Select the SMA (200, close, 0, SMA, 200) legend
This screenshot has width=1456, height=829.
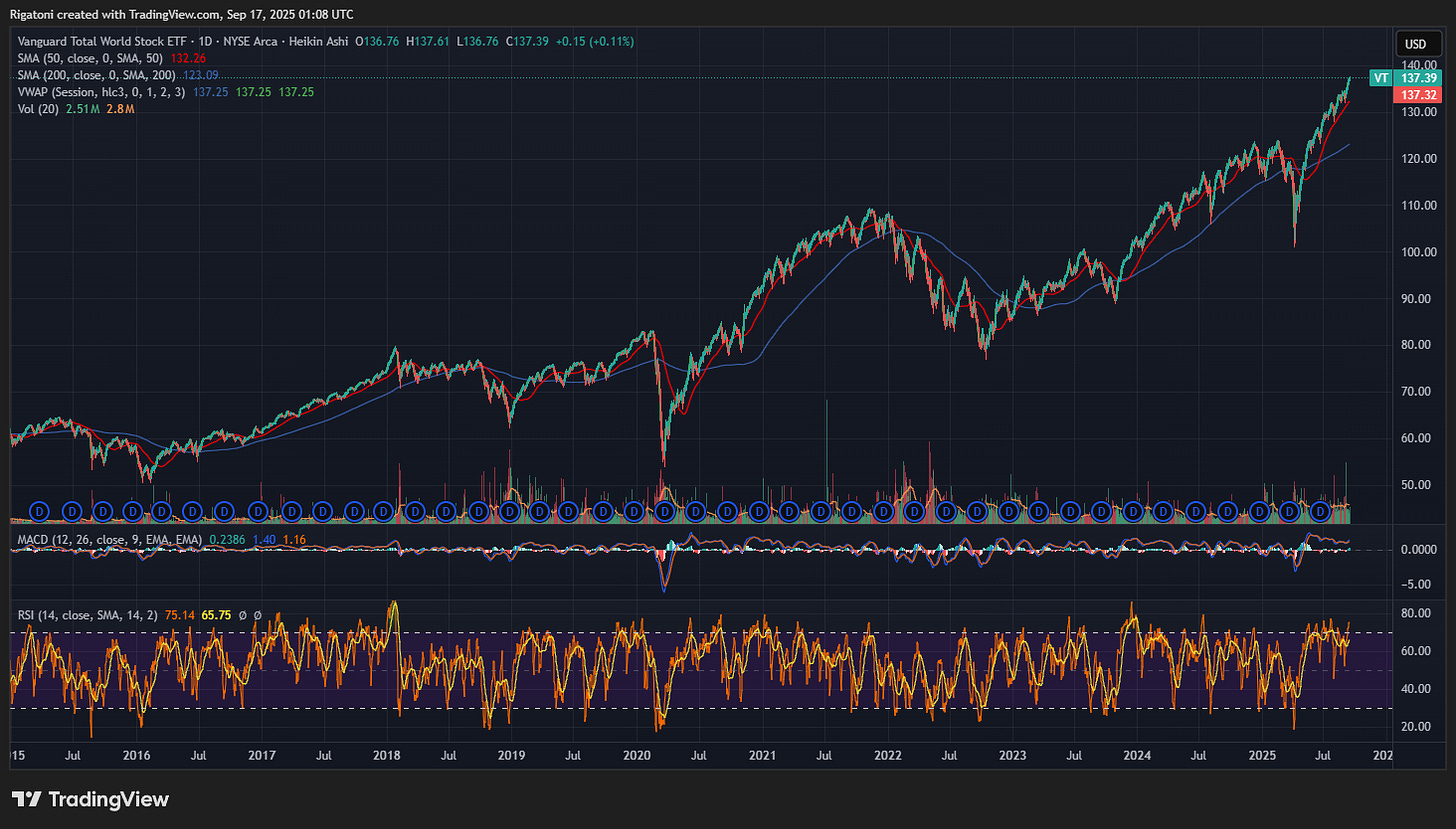tap(97, 75)
